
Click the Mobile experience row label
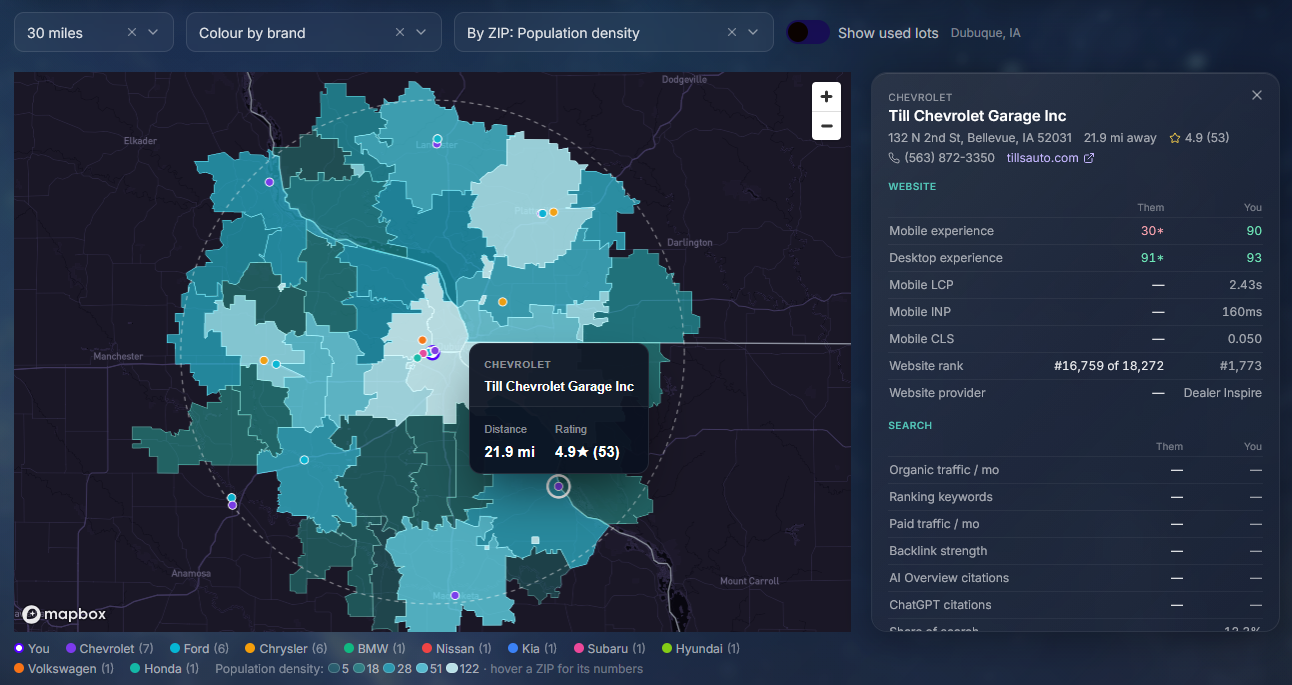click(941, 231)
